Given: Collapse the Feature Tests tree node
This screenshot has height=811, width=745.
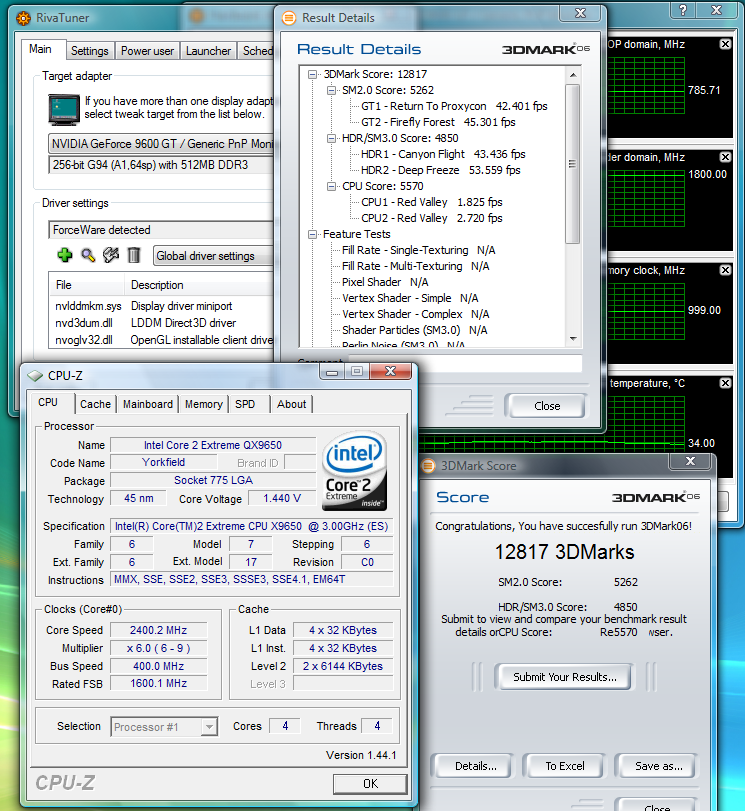Looking at the screenshot, I should click(x=312, y=235).
